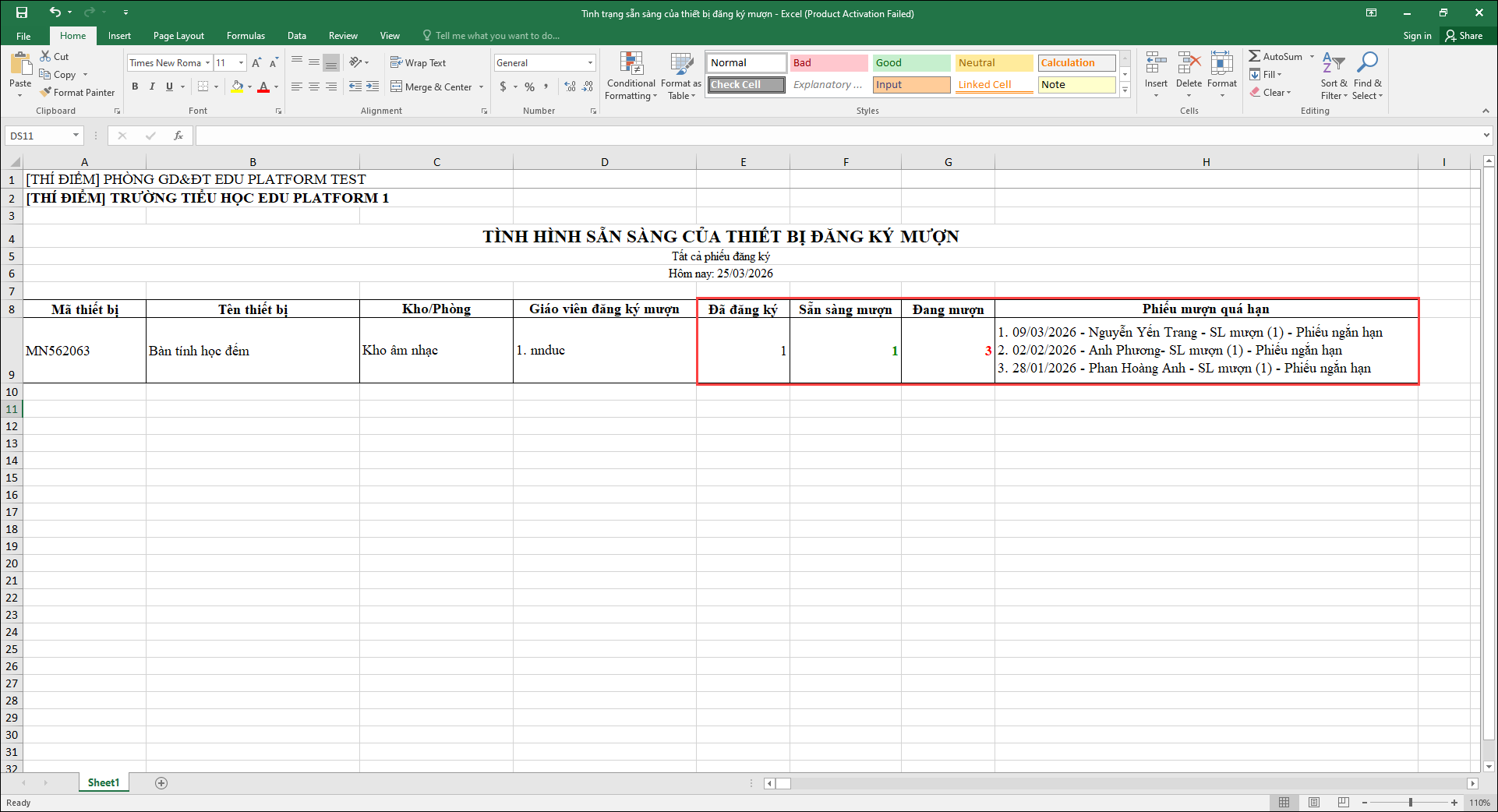Increase decimal places

[x=571, y=86]
